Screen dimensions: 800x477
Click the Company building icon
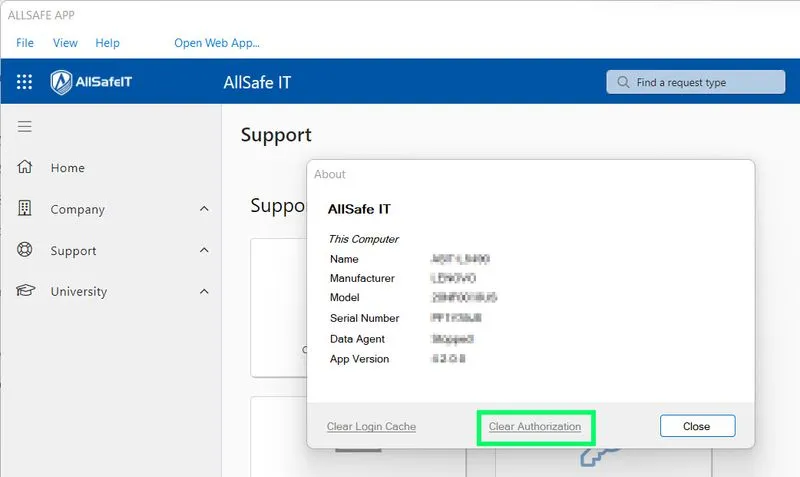coord(24,208)
